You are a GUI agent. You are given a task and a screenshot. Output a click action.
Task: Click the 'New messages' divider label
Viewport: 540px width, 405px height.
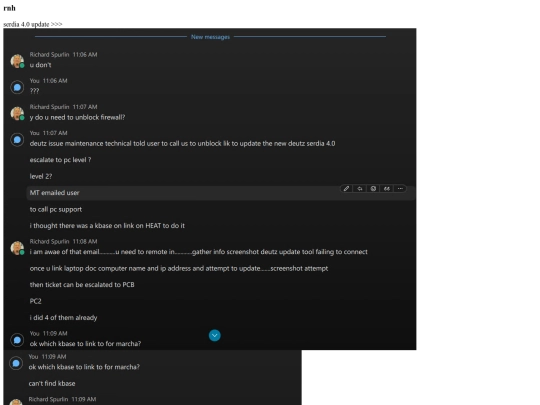point(210,37)
